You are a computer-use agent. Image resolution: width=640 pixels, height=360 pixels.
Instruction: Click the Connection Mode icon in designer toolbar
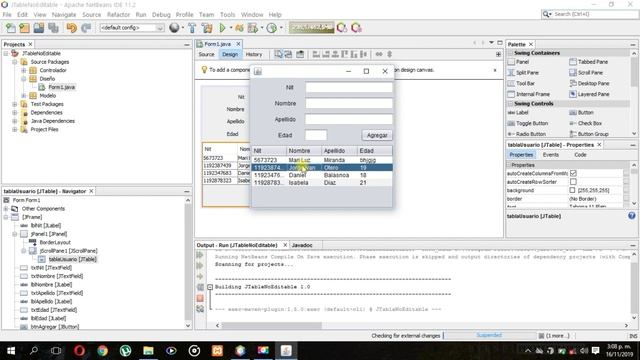pos(288,54)
